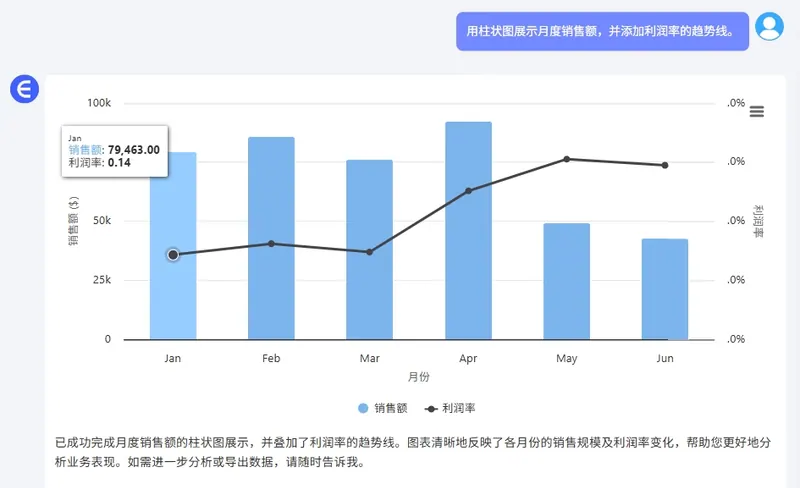The width and height of the screenshot is (800, 488).
Task: Click the user's chart request message bubble
Action: pyautogui.click(x=602, y=31)
